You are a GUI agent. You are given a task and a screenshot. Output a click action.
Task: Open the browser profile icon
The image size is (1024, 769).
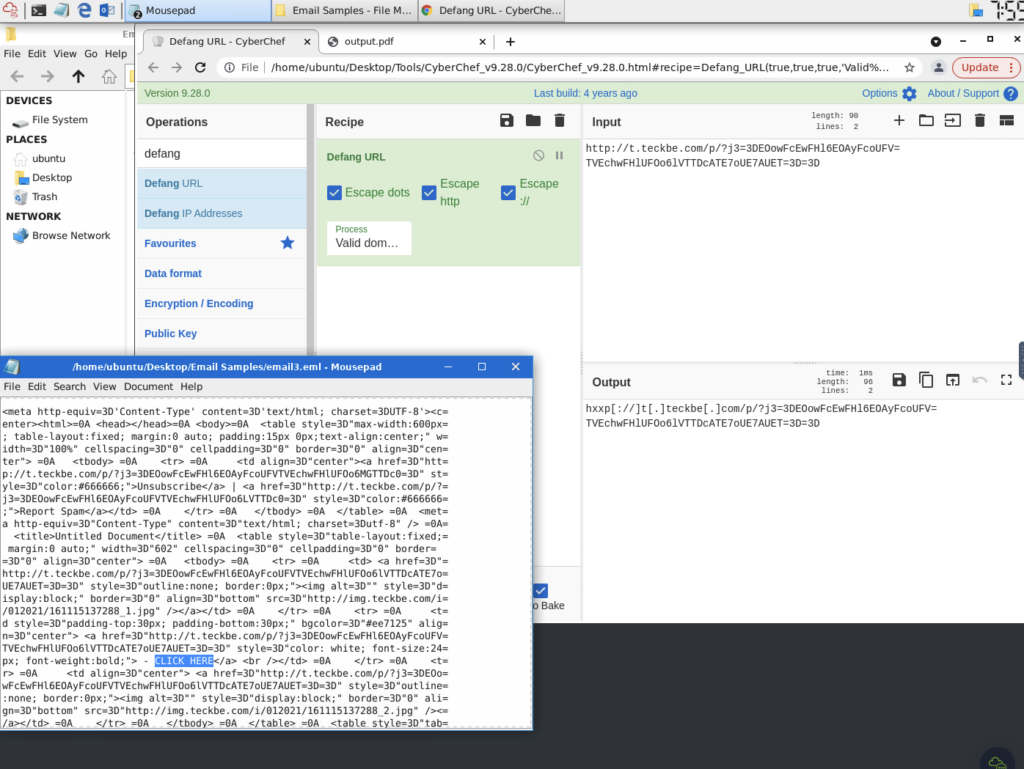pyautogui.click(x=938, y=67)
